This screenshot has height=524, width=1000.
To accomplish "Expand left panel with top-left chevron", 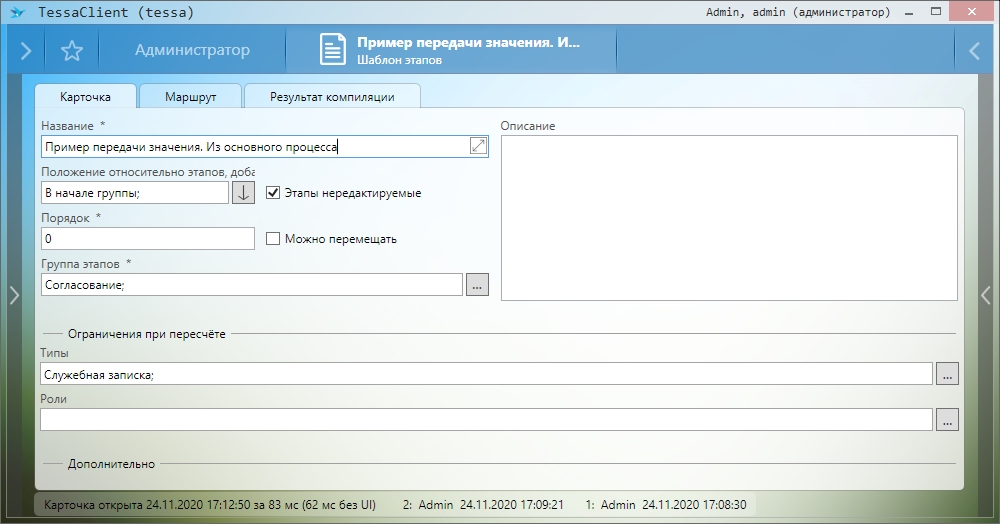I will (x=26, y=51).
